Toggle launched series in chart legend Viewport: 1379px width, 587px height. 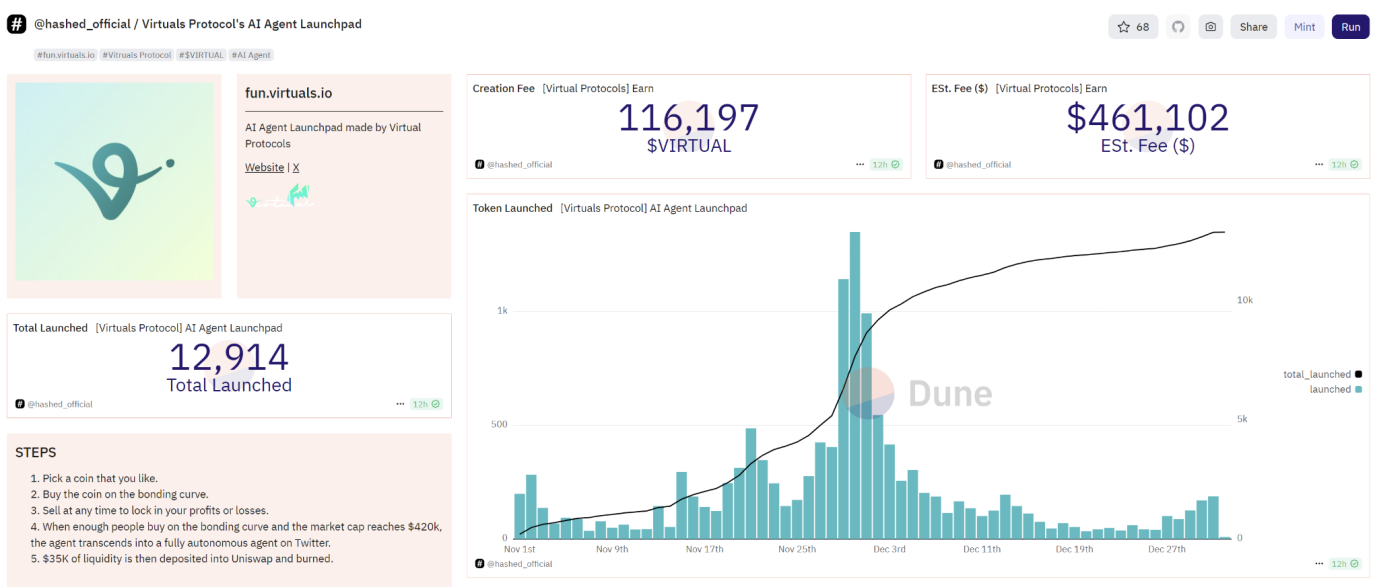1334,389
